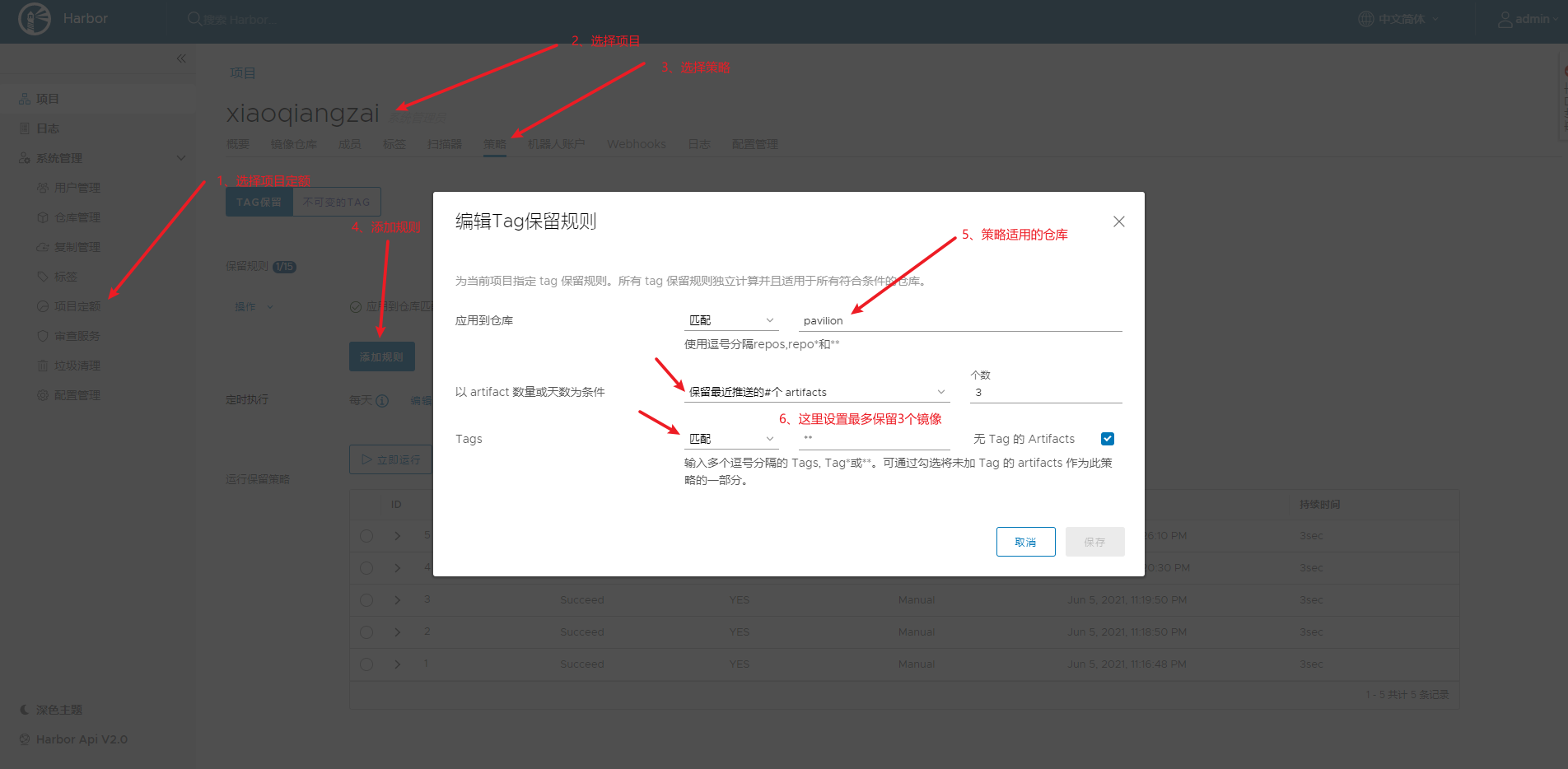Viewport: 1568px width, 769px height.
Task: Switch to the project 日志 tab
Action: coord(699,144)
